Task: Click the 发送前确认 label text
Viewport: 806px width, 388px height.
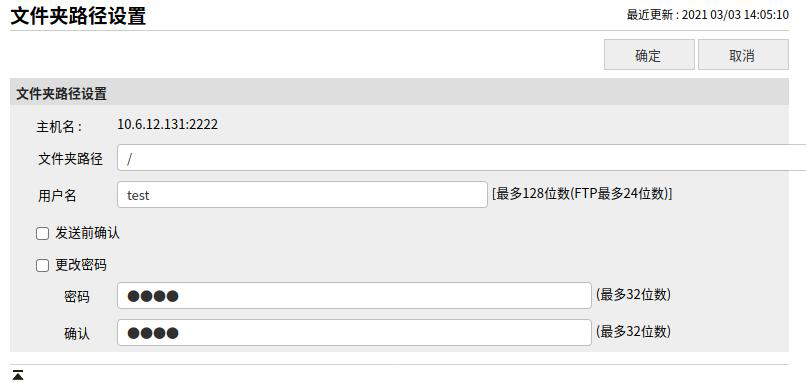Action: pyautogui.click(x=87, y=233)
